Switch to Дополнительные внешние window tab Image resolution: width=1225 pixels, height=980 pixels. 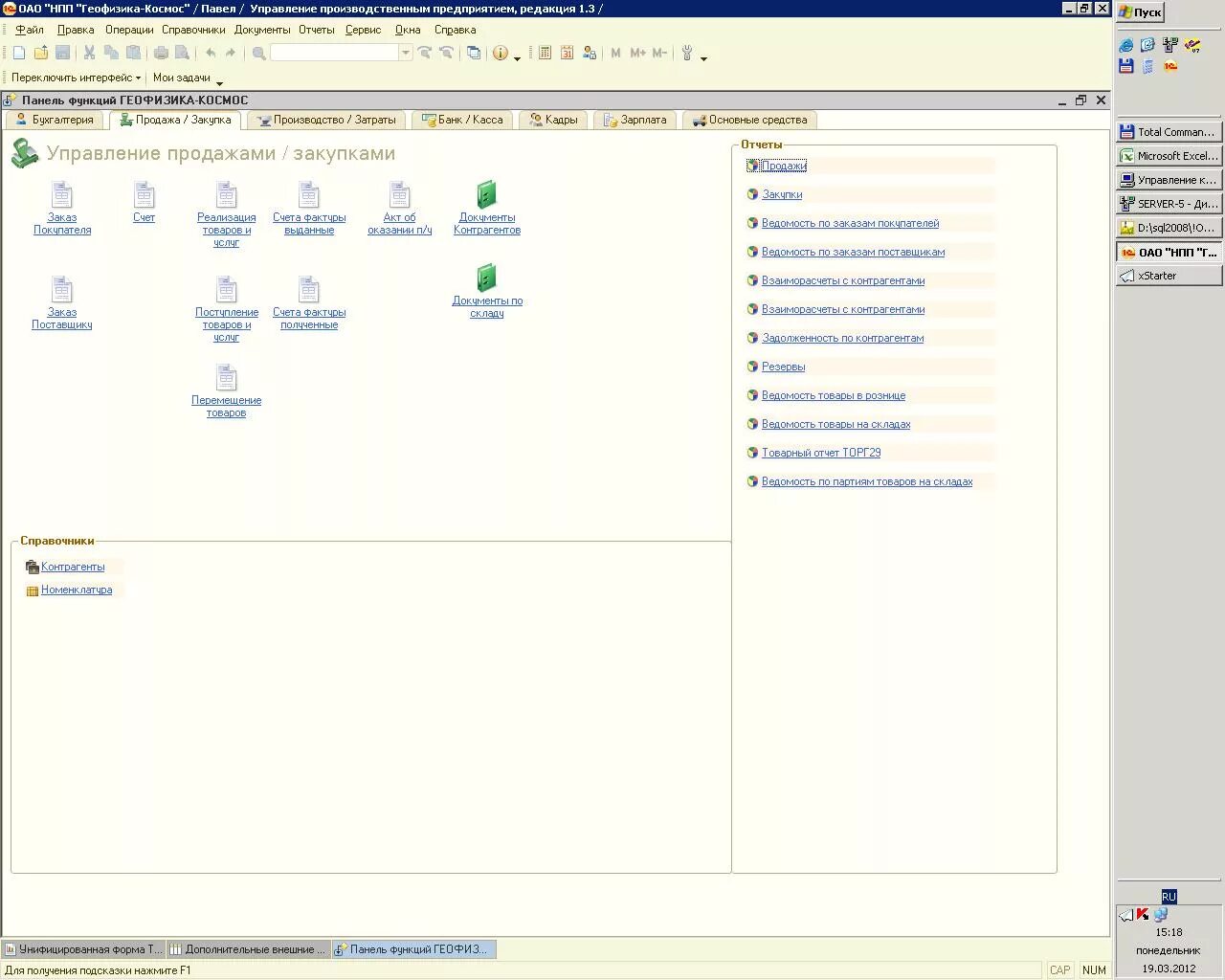point(249,949)
